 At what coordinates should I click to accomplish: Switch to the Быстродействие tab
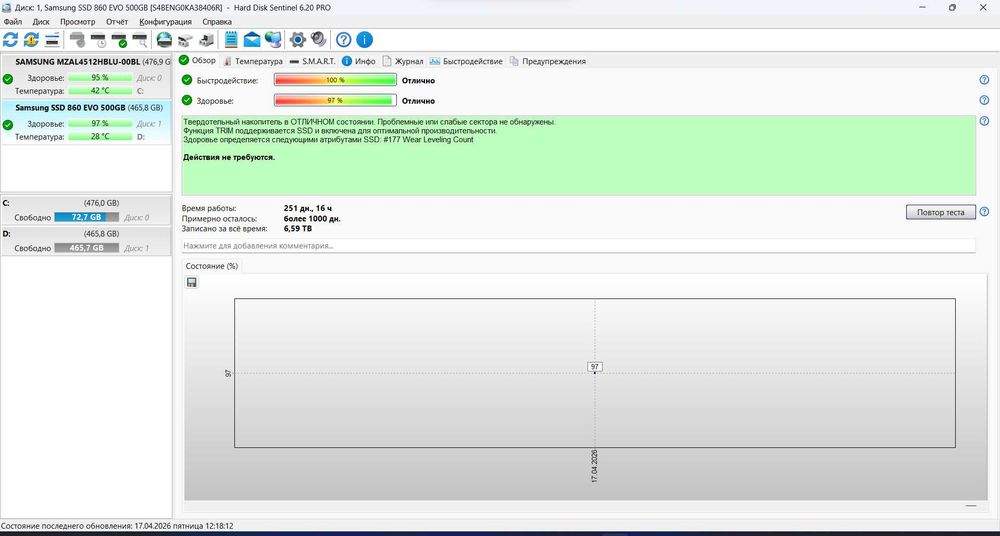click(466, 61)
